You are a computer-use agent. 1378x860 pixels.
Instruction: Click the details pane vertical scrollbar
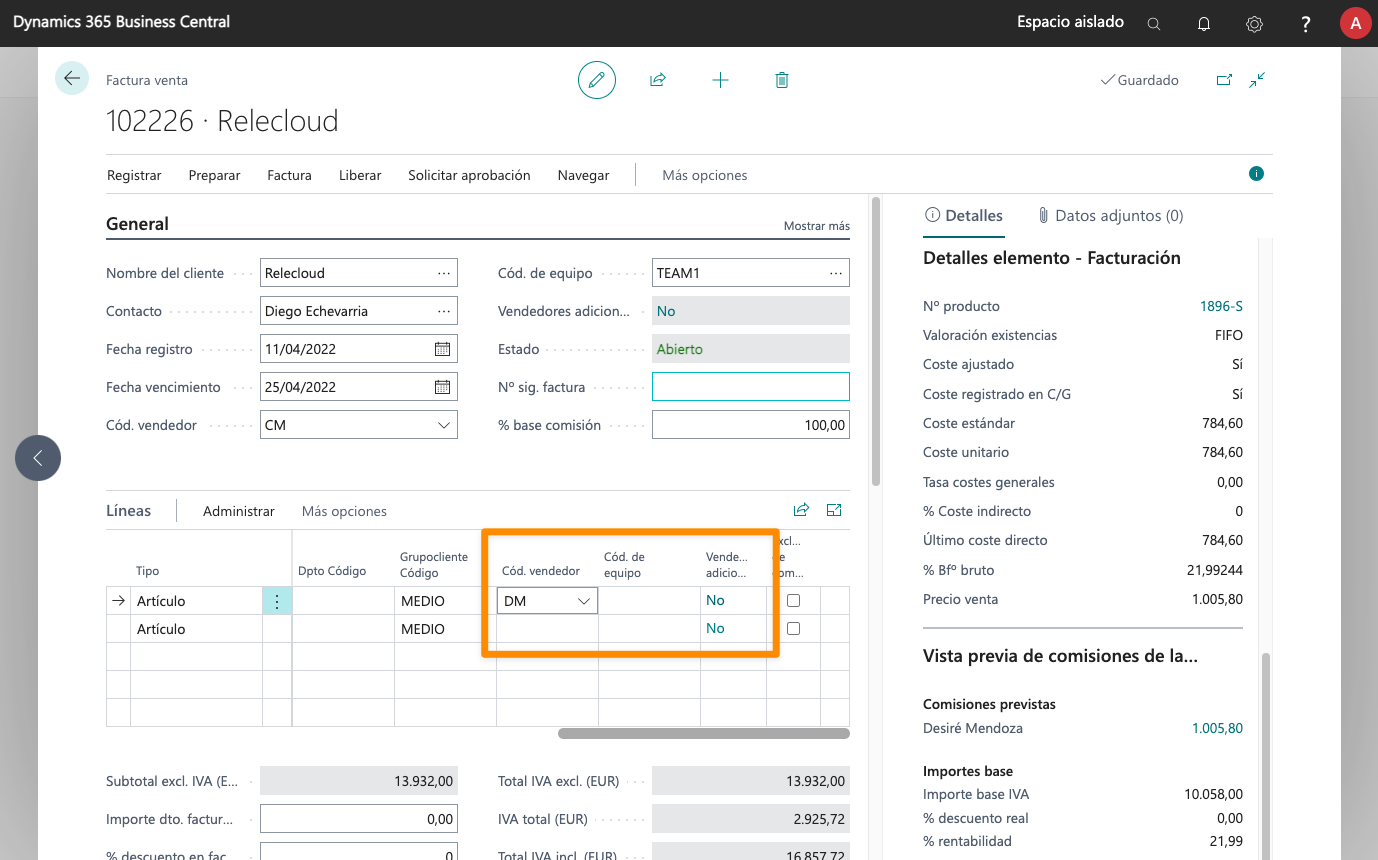[1265, 755]
